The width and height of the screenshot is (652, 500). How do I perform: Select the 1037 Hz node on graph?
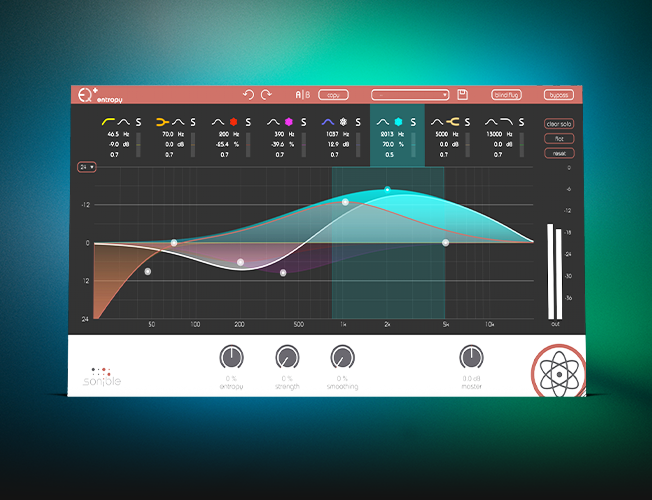pyautogui.click(x=345, y=202)
